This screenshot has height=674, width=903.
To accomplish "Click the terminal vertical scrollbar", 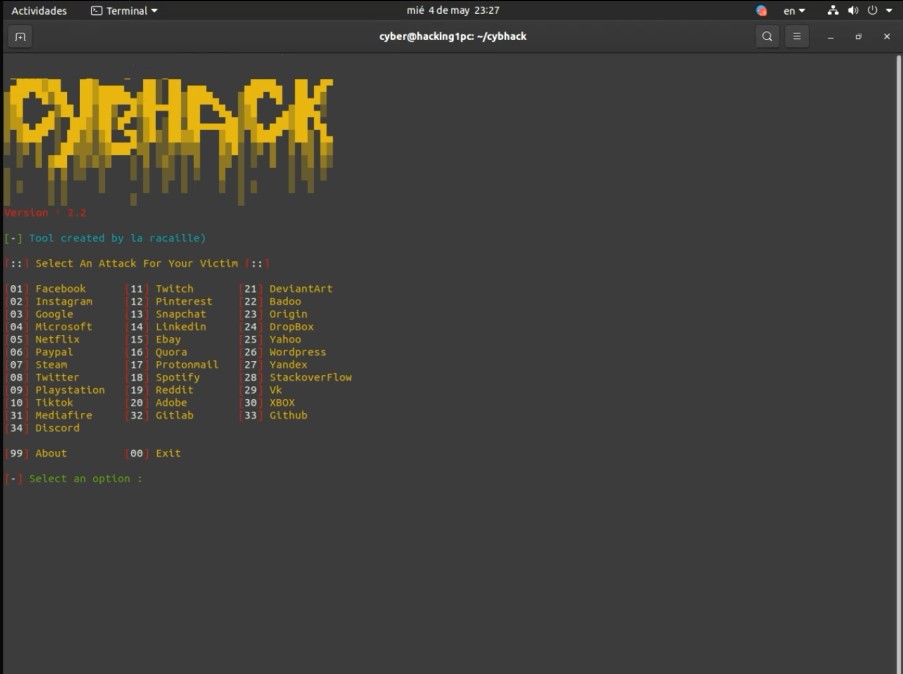I will click(899, 363).
